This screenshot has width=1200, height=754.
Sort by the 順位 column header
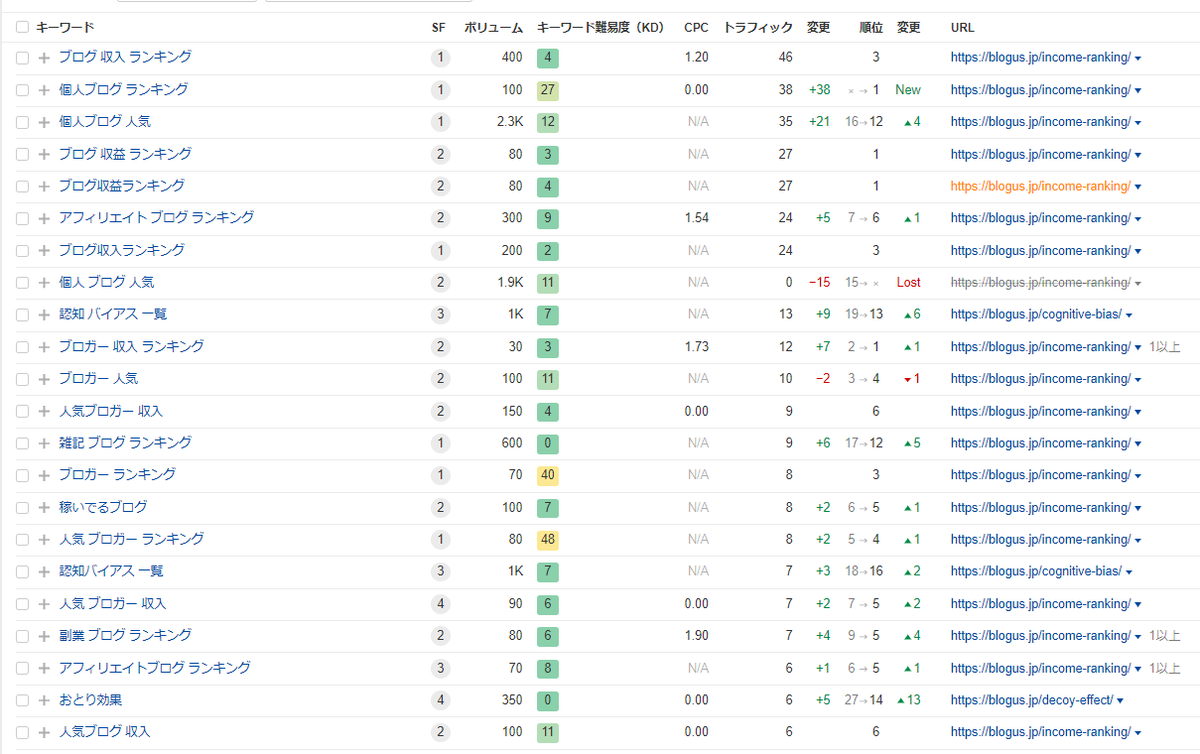coord(871,28)
